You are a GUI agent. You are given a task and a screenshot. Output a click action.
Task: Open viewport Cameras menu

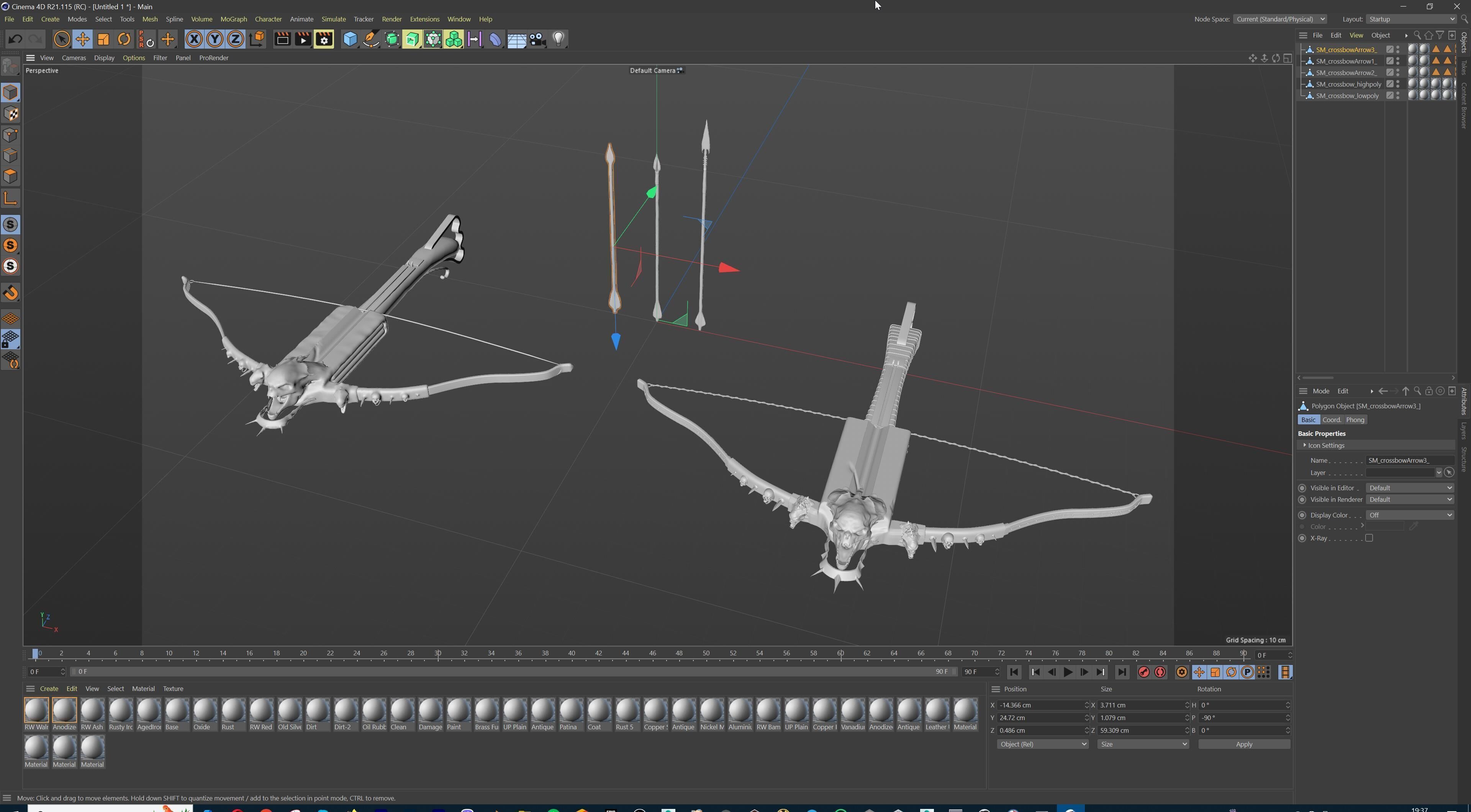point(74,58)
